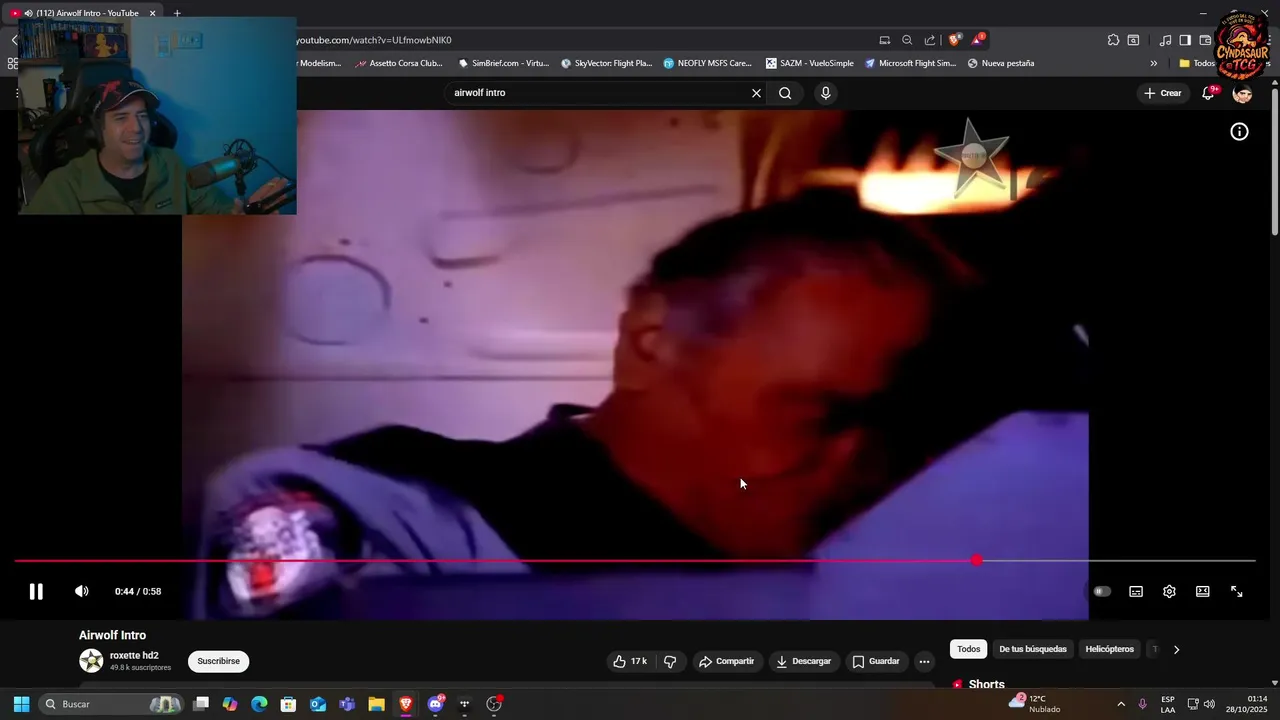1280x720 pixels.
Task: Open the YouTube account avatar menu
Action: tap(1242, 93)
